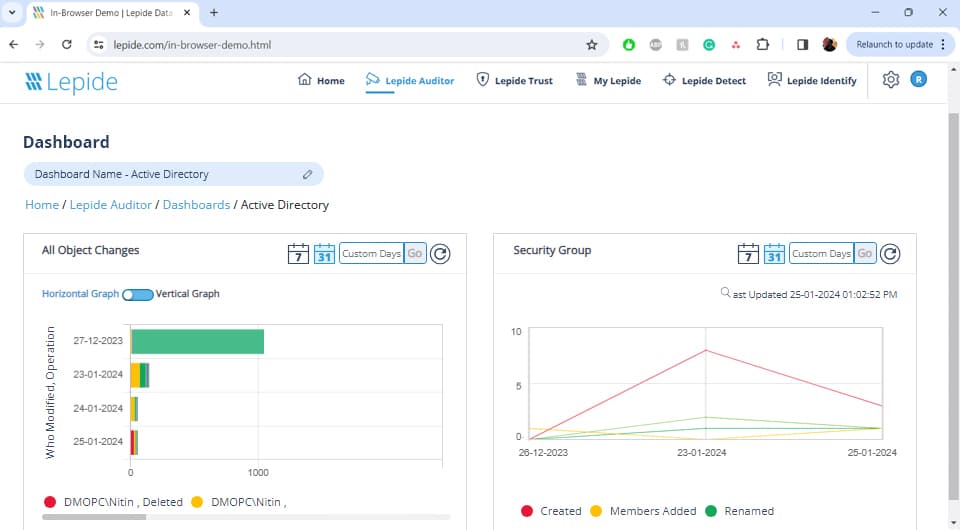Toggle Horizontal/Vertical Graph switch

click(138, 295)
